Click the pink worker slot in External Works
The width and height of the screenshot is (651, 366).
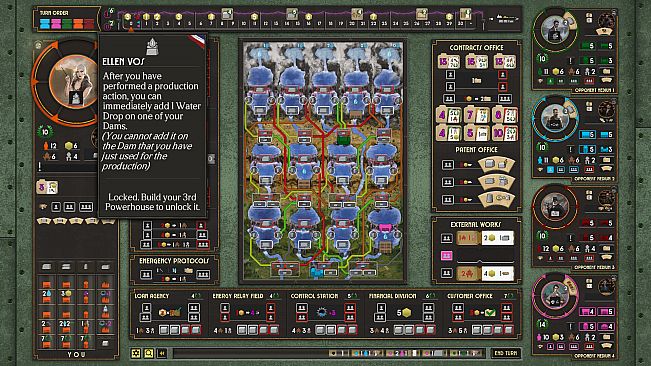[446, 255]
